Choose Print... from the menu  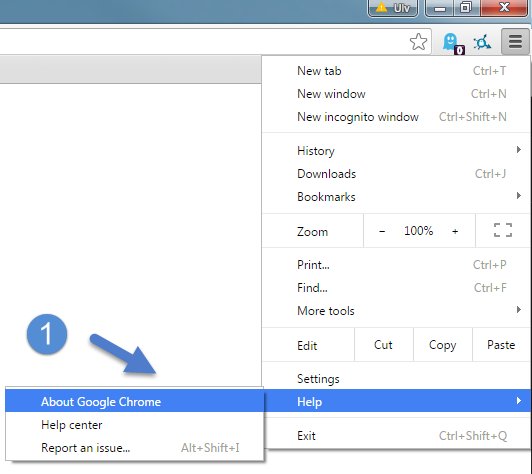396,265
